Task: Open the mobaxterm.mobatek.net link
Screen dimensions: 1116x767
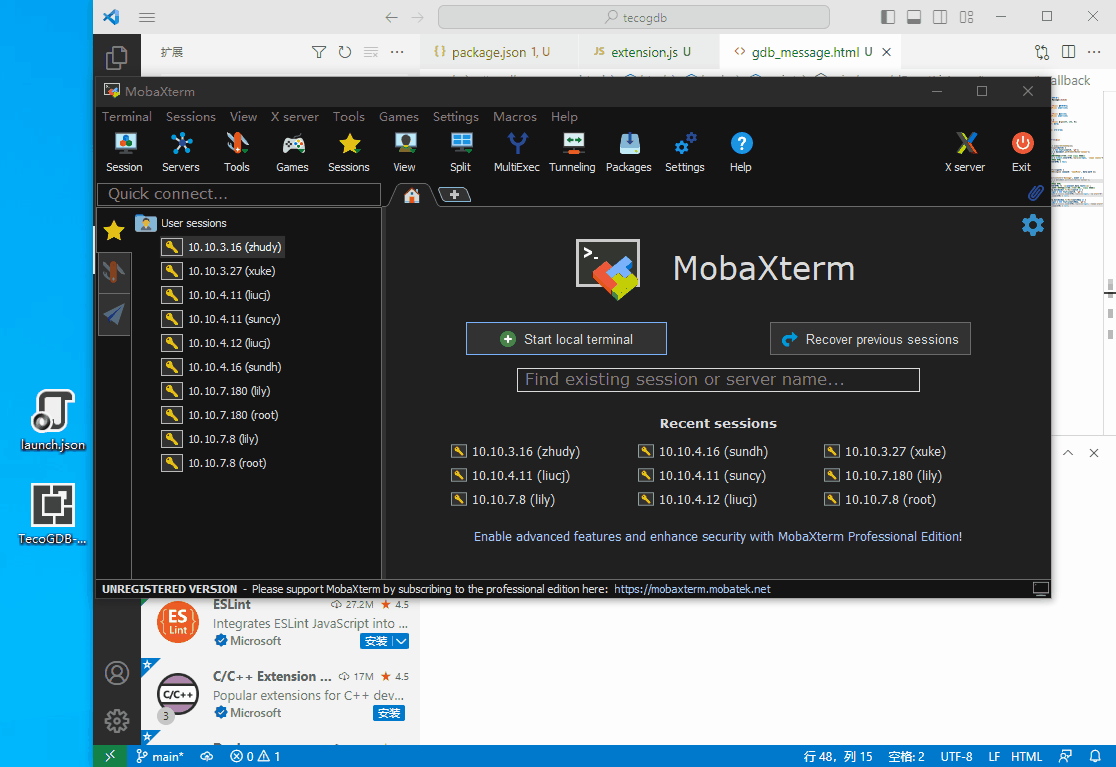Action: point(693,589)
